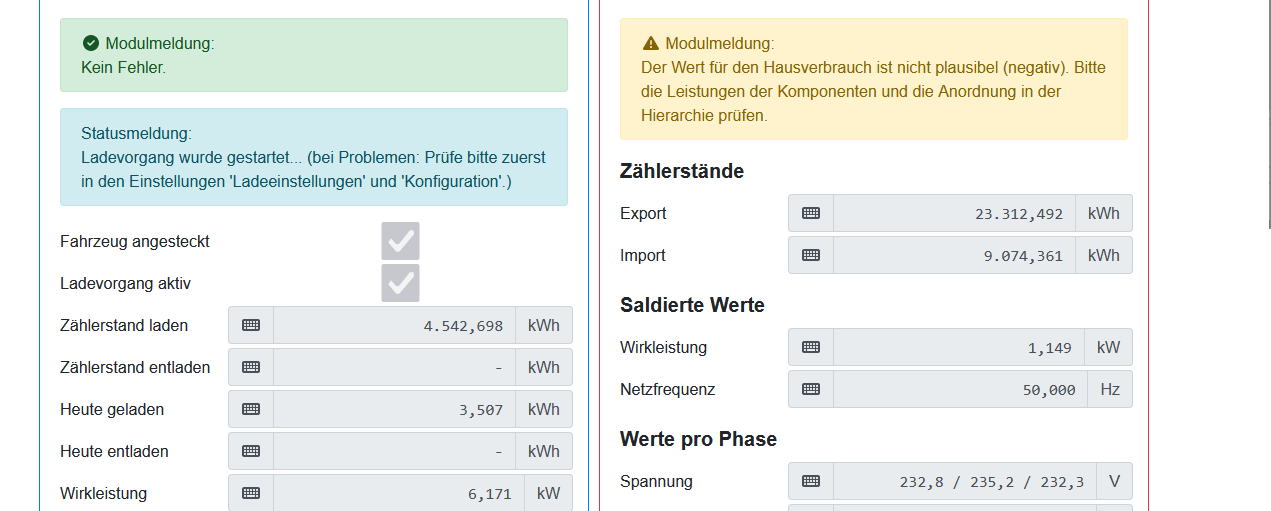This screenshot has height=511, width=1271.
Task: Click keyboard icon beside Zählerstand entladen
Action: (251, 367)
